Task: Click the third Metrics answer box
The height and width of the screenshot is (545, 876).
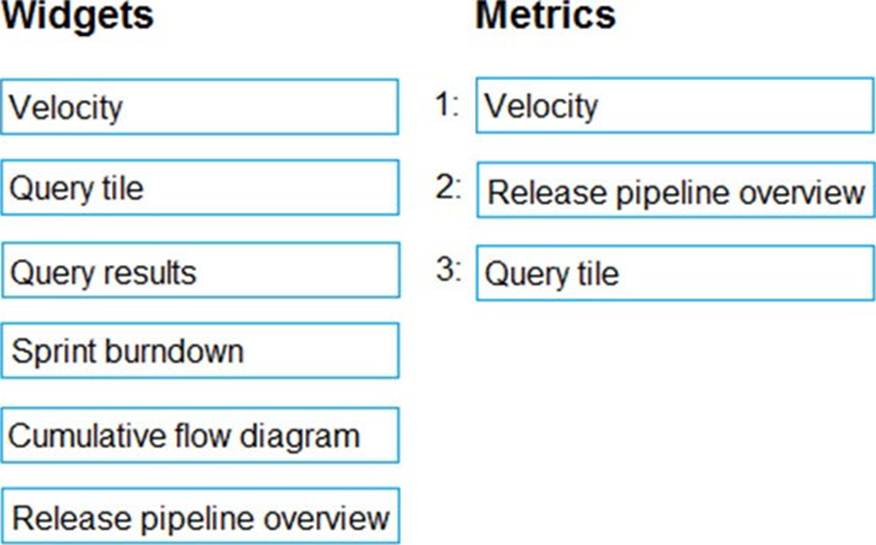Action: pos(674,272)
